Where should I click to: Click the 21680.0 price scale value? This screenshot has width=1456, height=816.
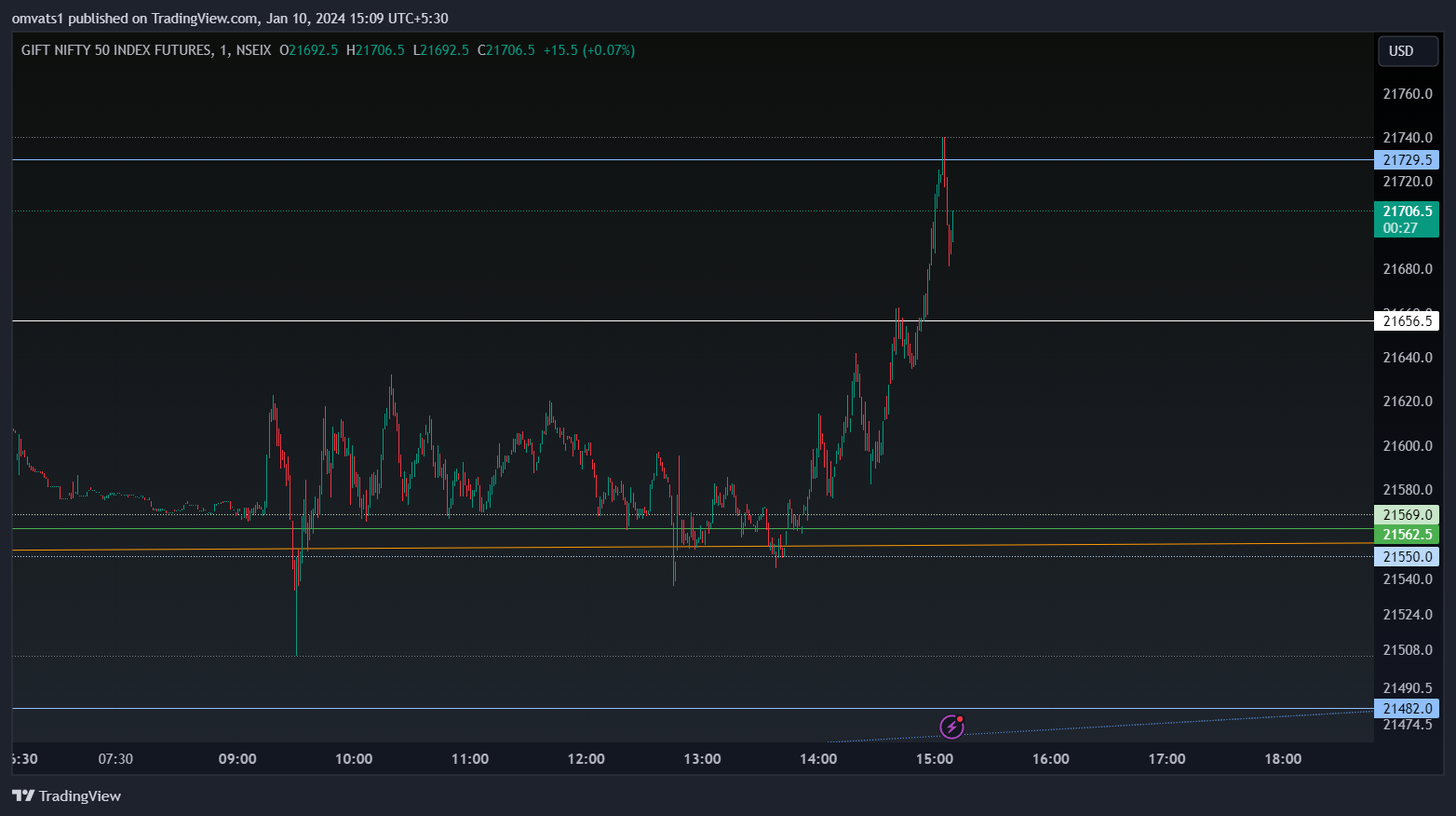tap(1408, 269)
